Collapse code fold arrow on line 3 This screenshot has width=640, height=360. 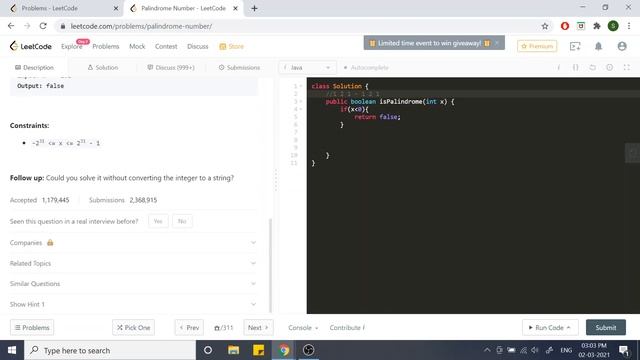301,102
